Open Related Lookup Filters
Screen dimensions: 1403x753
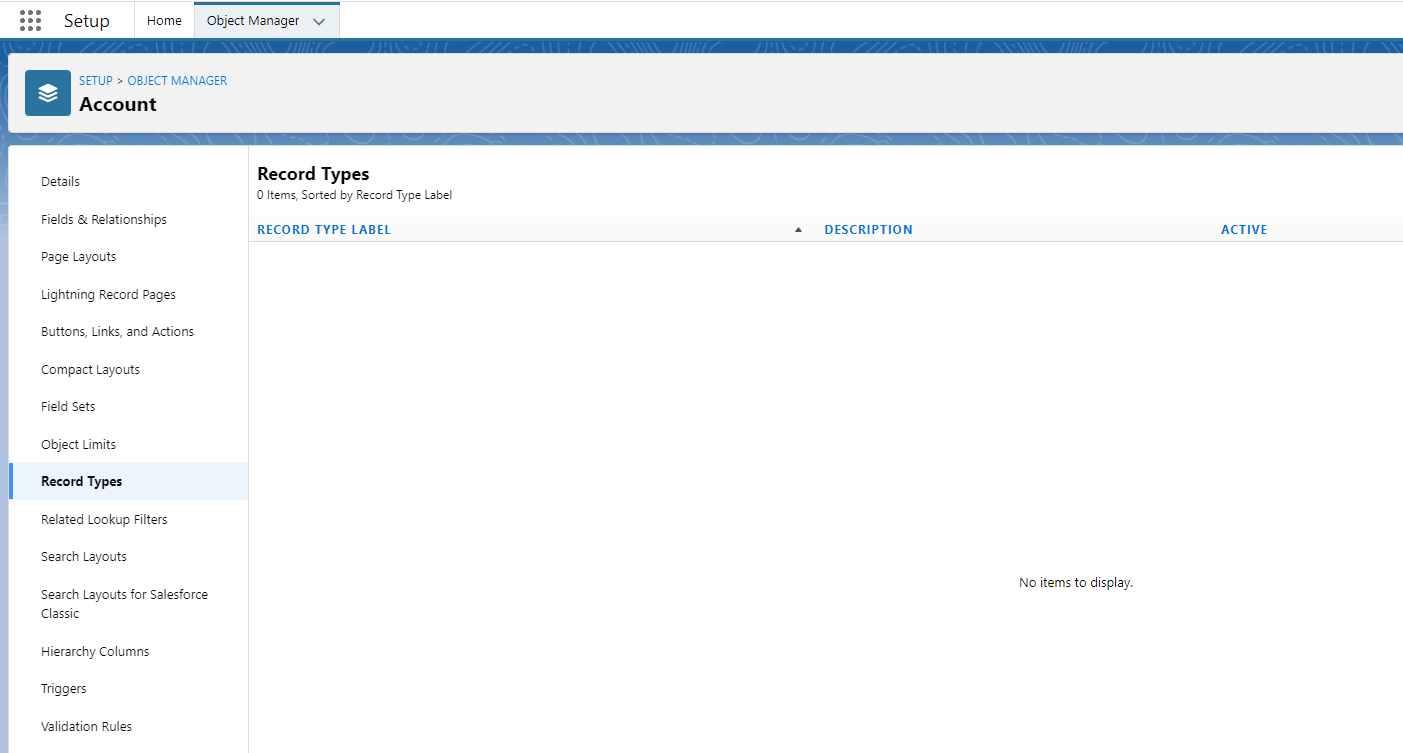tap(104, 520)
